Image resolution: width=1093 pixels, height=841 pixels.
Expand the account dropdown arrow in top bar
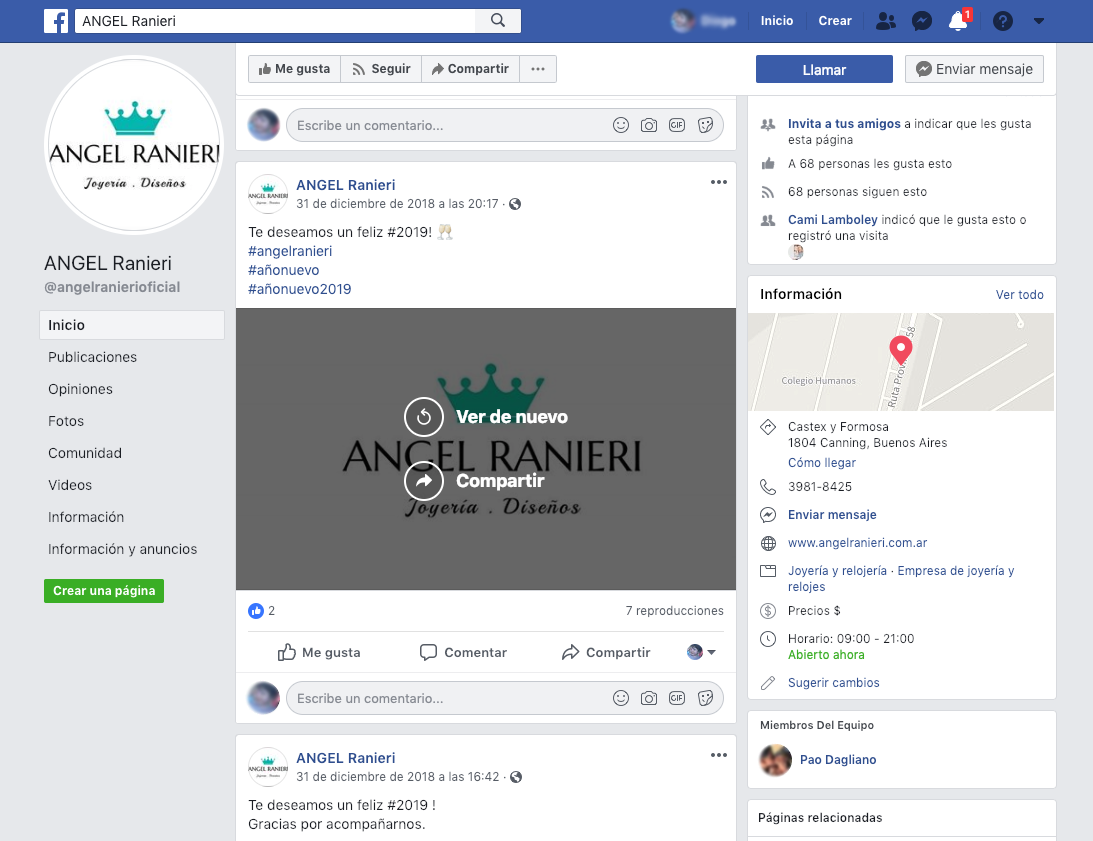1039,21
